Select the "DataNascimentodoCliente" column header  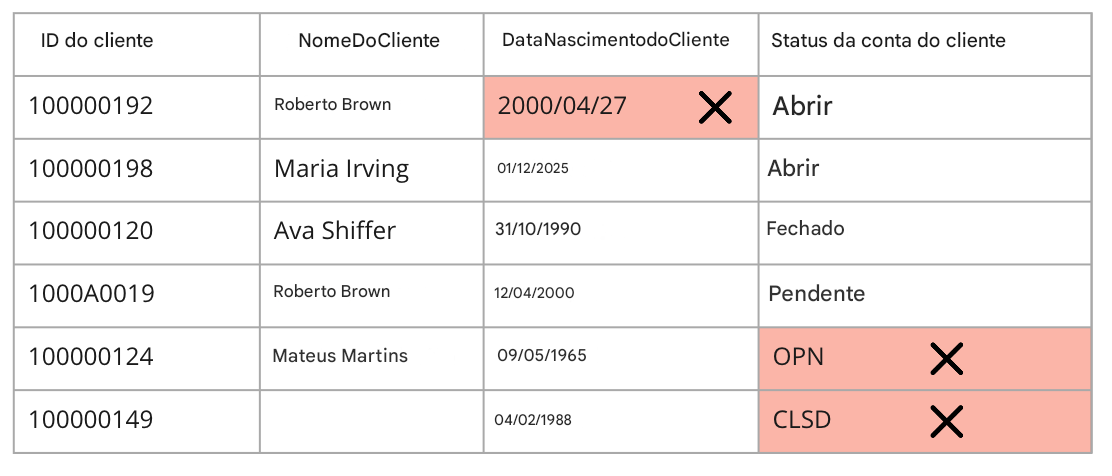pos(616,40)
